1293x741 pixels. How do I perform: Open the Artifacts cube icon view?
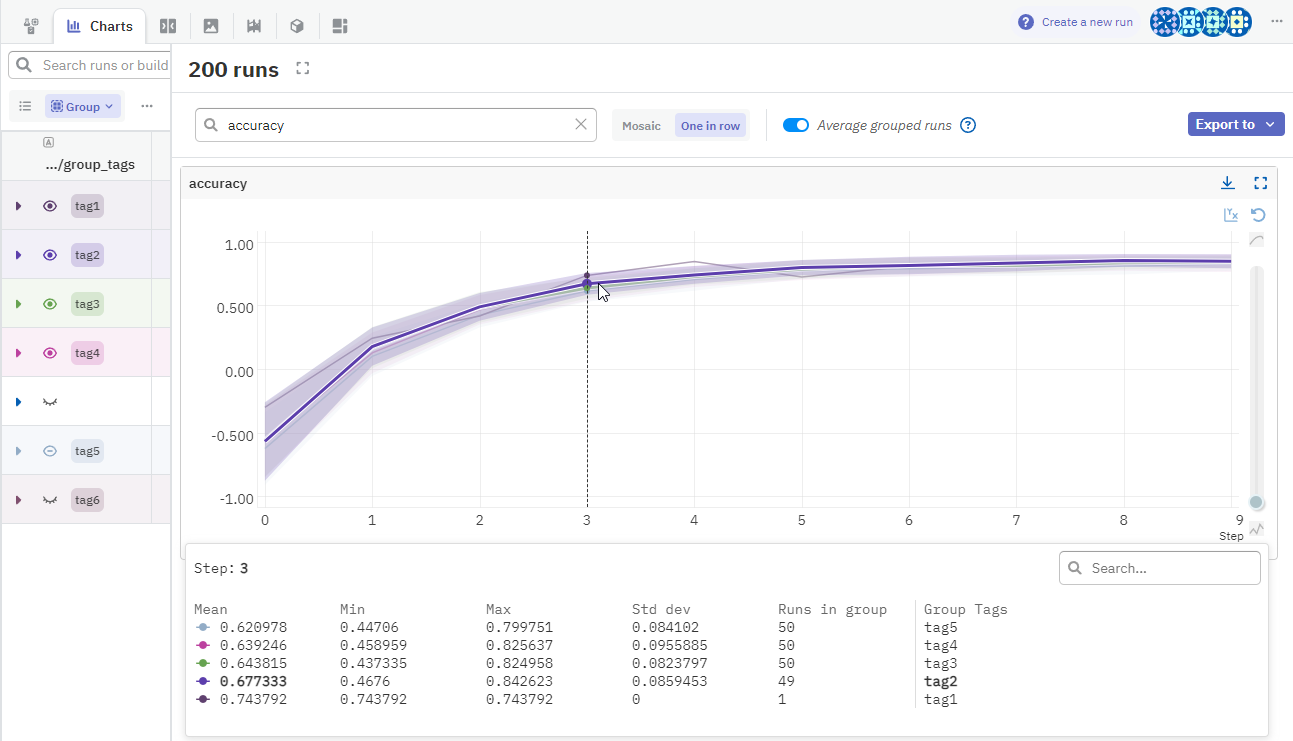[x=297, y=26]
